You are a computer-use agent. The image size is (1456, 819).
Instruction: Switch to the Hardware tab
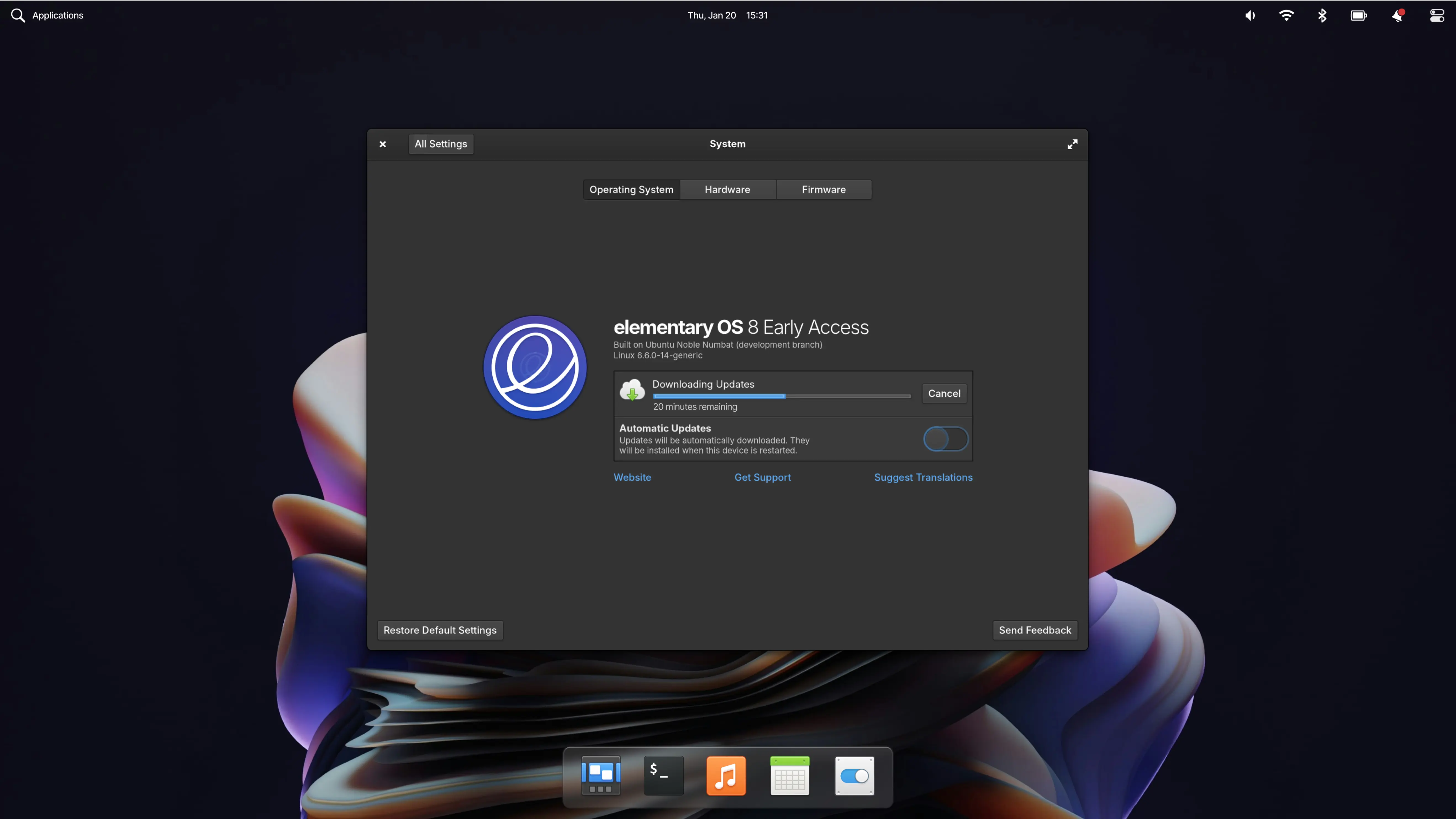click(727, 189)
